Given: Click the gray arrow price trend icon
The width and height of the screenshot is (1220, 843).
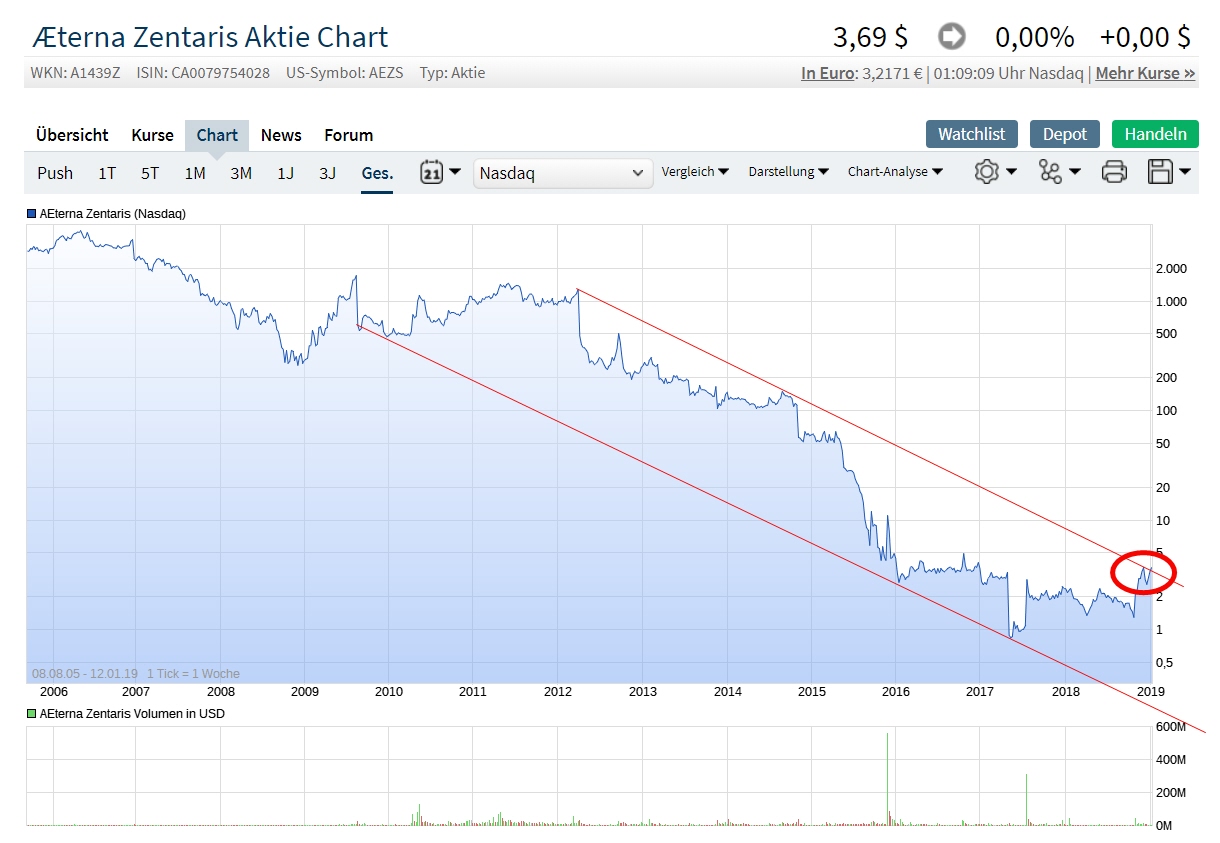Looking at the screenshot, I should point(952,37).
